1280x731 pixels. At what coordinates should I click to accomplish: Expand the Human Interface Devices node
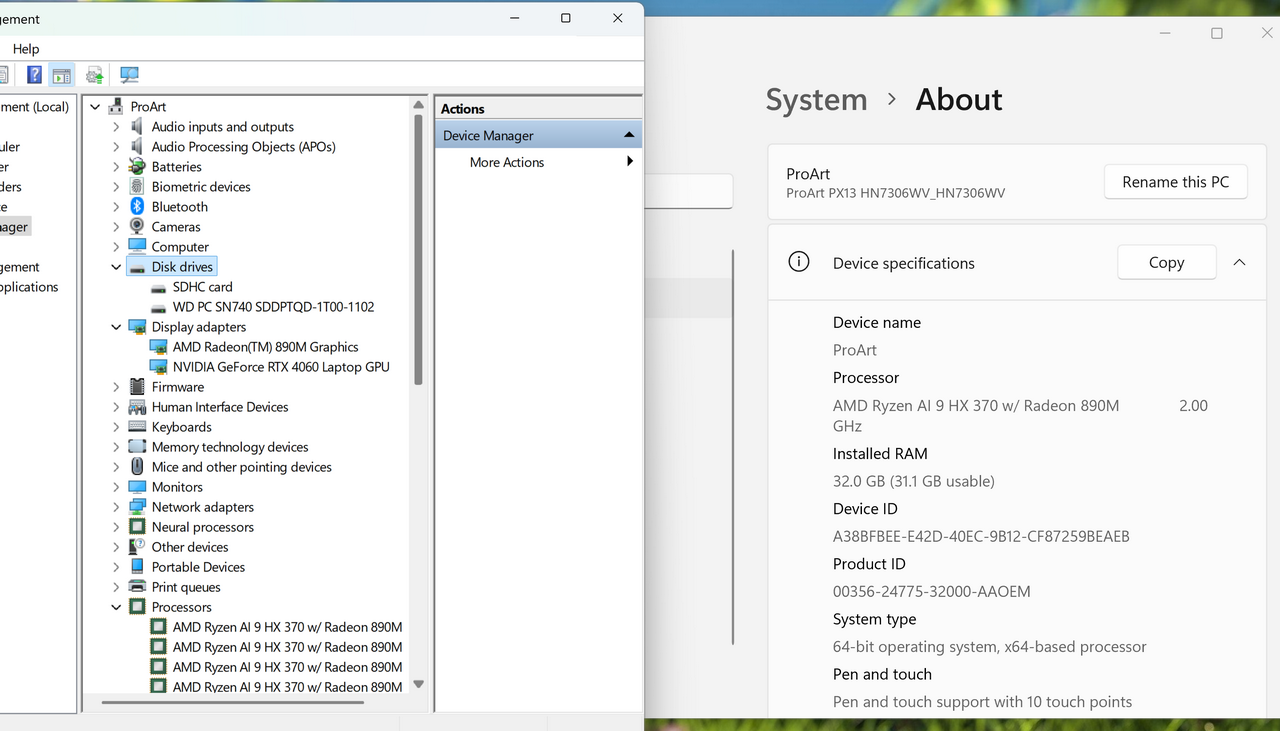(116, 407)
